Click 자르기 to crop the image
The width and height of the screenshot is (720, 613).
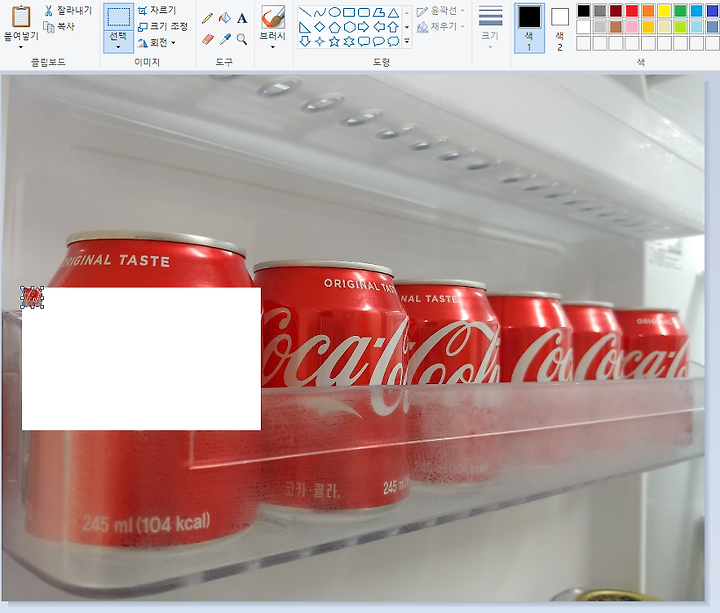[x=157, y=10]
